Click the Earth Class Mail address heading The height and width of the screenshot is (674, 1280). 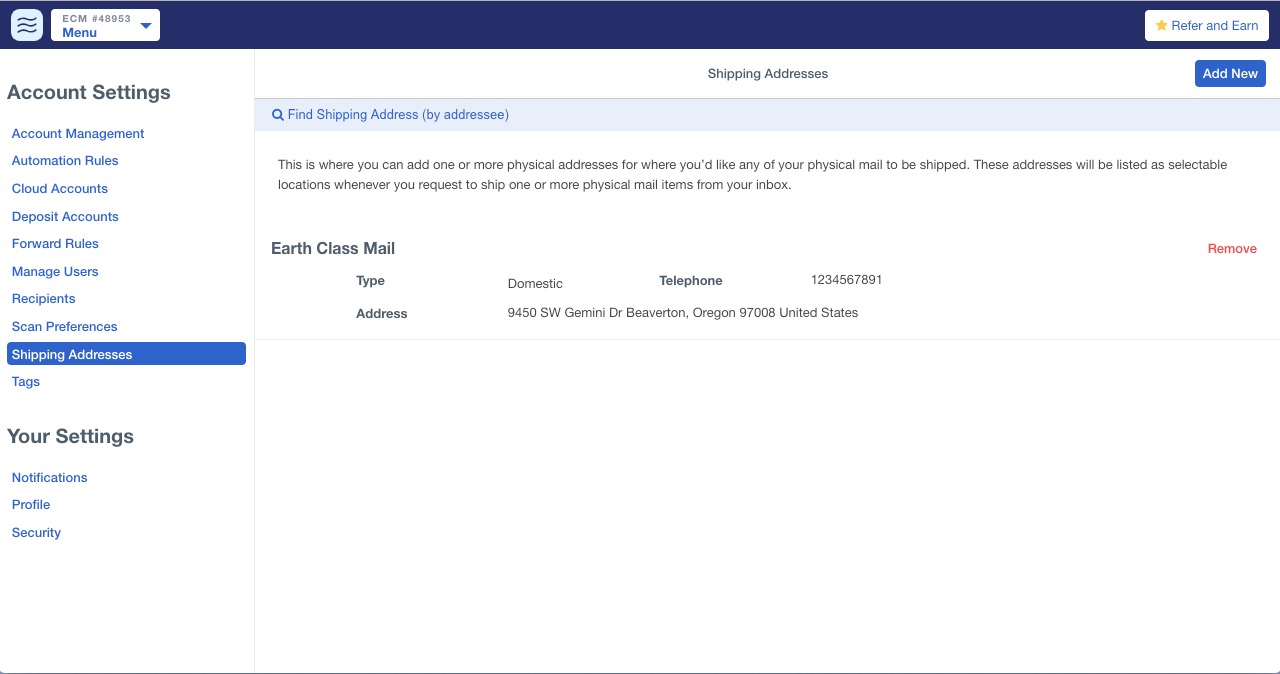(333, 249)
